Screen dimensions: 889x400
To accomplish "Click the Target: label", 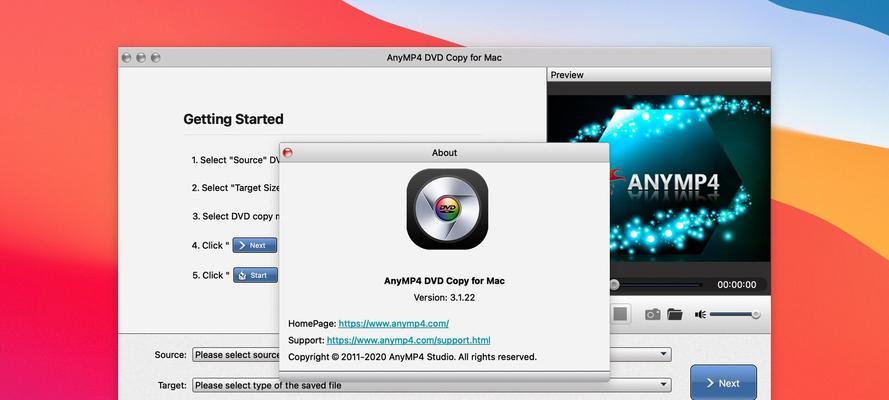I will tap(172, 385).
